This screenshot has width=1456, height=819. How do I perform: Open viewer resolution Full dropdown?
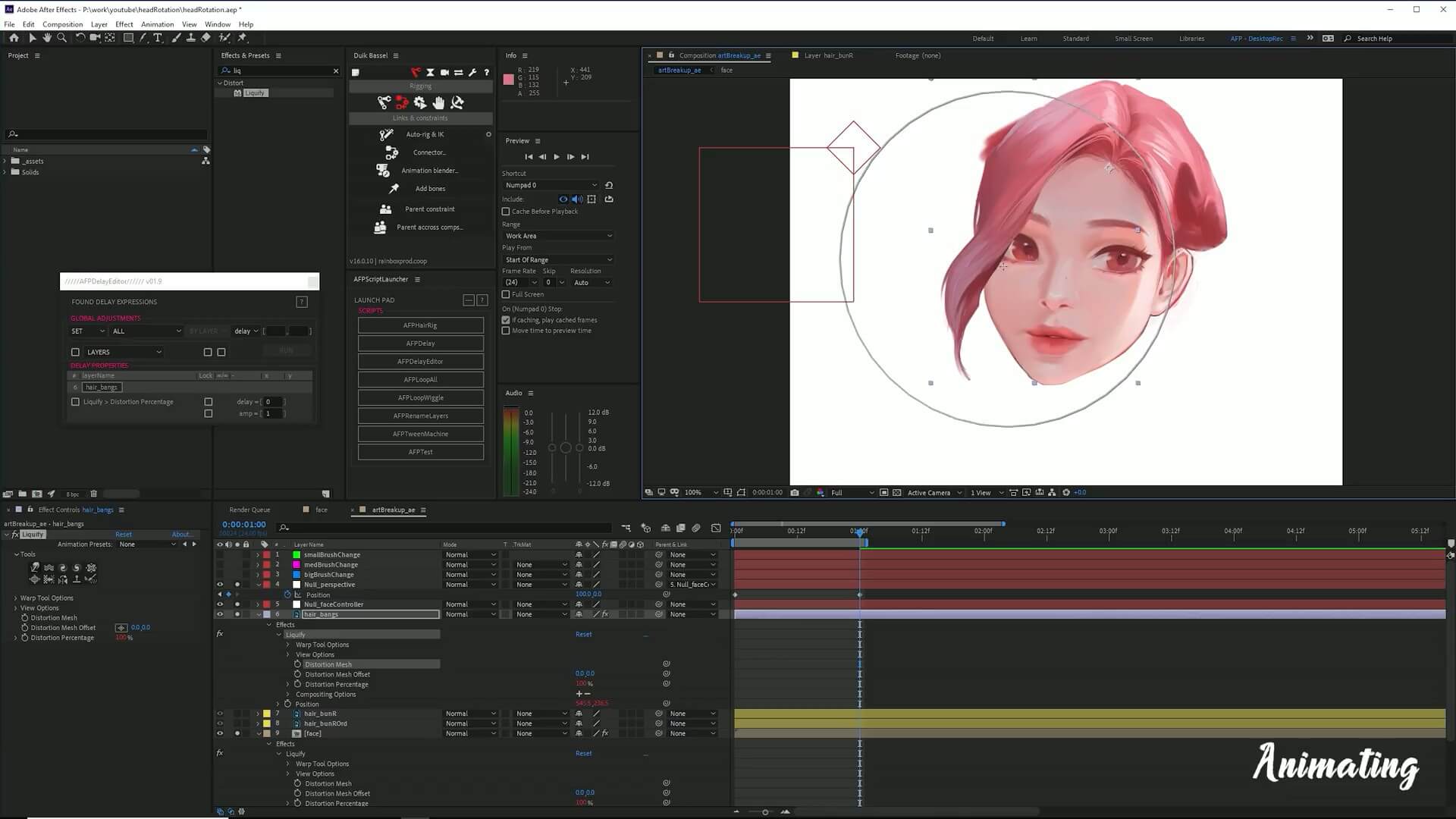click(x=852, y=492)
